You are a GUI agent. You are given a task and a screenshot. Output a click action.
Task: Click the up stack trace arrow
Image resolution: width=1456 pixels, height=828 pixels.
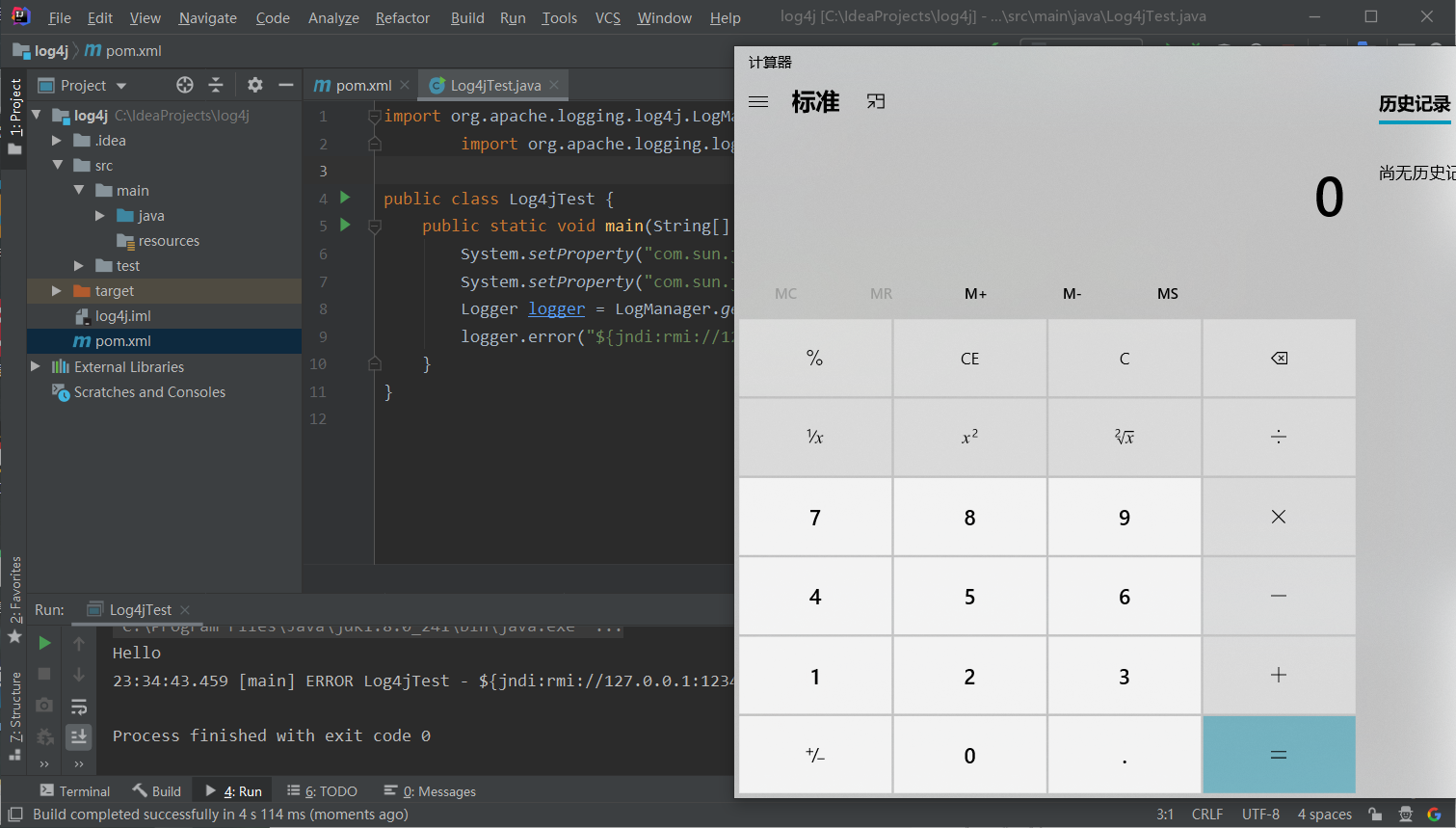(x=79, y=643)
